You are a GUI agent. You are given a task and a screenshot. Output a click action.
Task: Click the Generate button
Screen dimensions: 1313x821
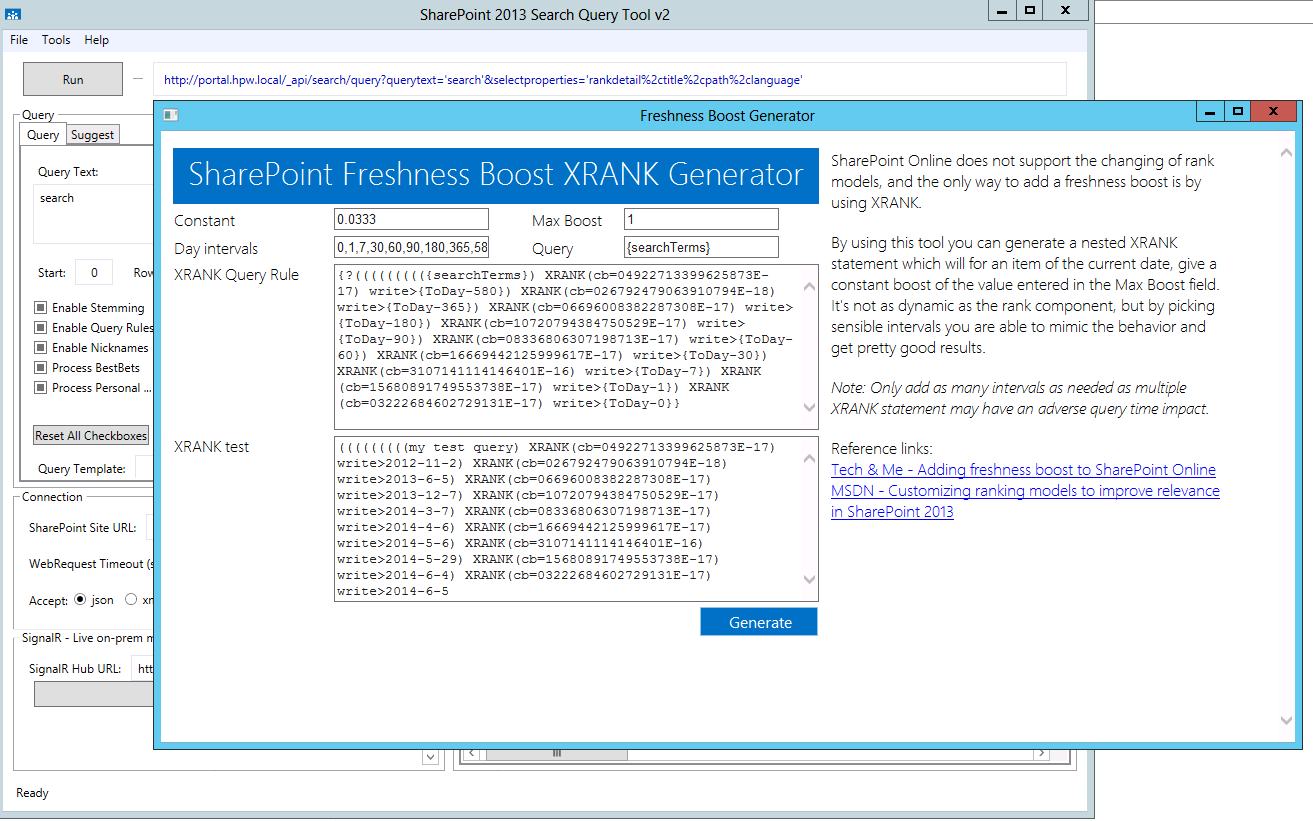pyautogui.click(x=759, y=622)
